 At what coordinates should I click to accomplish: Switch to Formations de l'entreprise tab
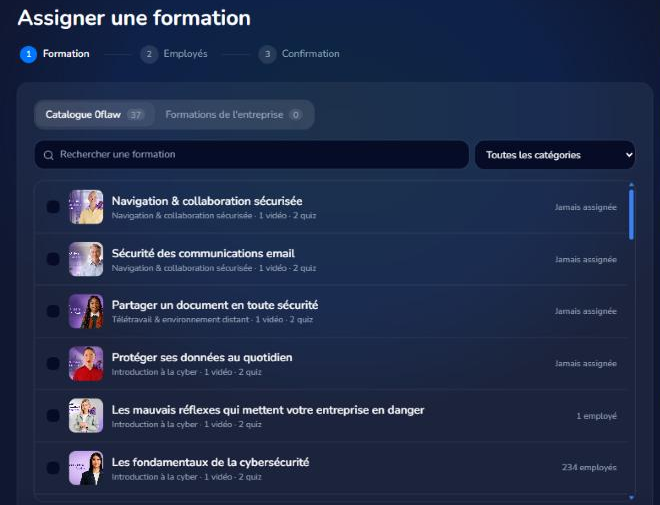(234, 114)
